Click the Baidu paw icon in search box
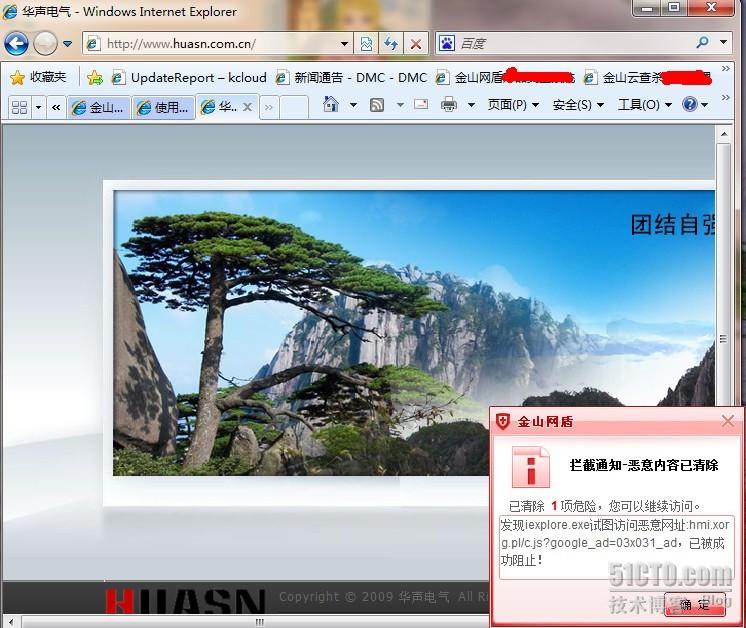 pyautogui.click(x=446, y=43)
